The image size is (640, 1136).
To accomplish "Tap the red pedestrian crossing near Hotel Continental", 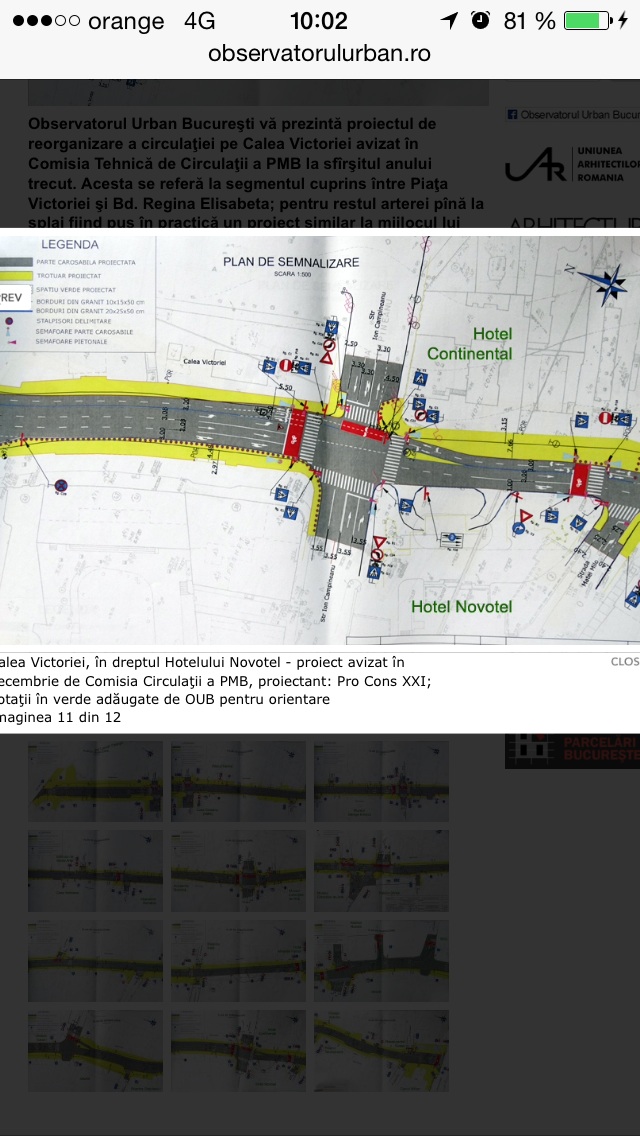I will [365, 429].
